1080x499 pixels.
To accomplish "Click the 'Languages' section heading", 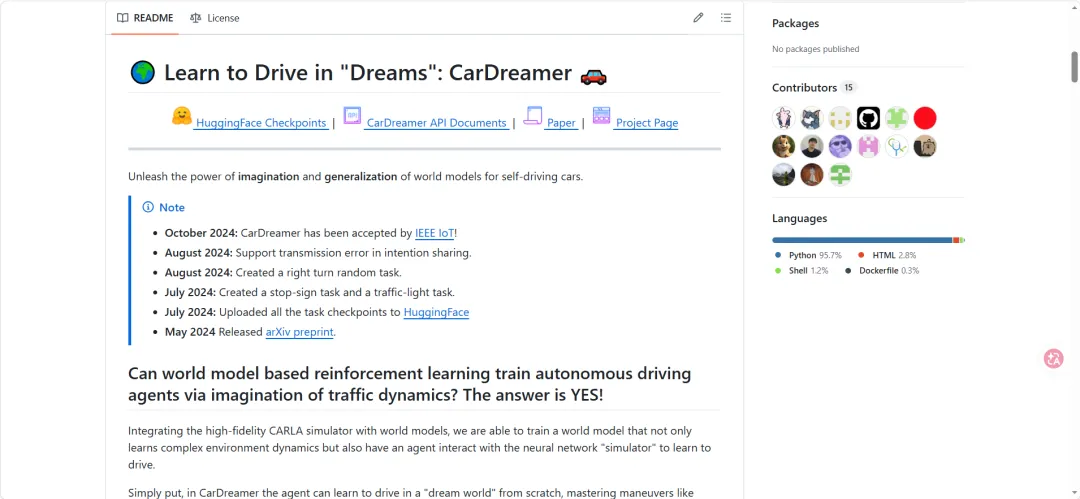I will click(800, 218).
